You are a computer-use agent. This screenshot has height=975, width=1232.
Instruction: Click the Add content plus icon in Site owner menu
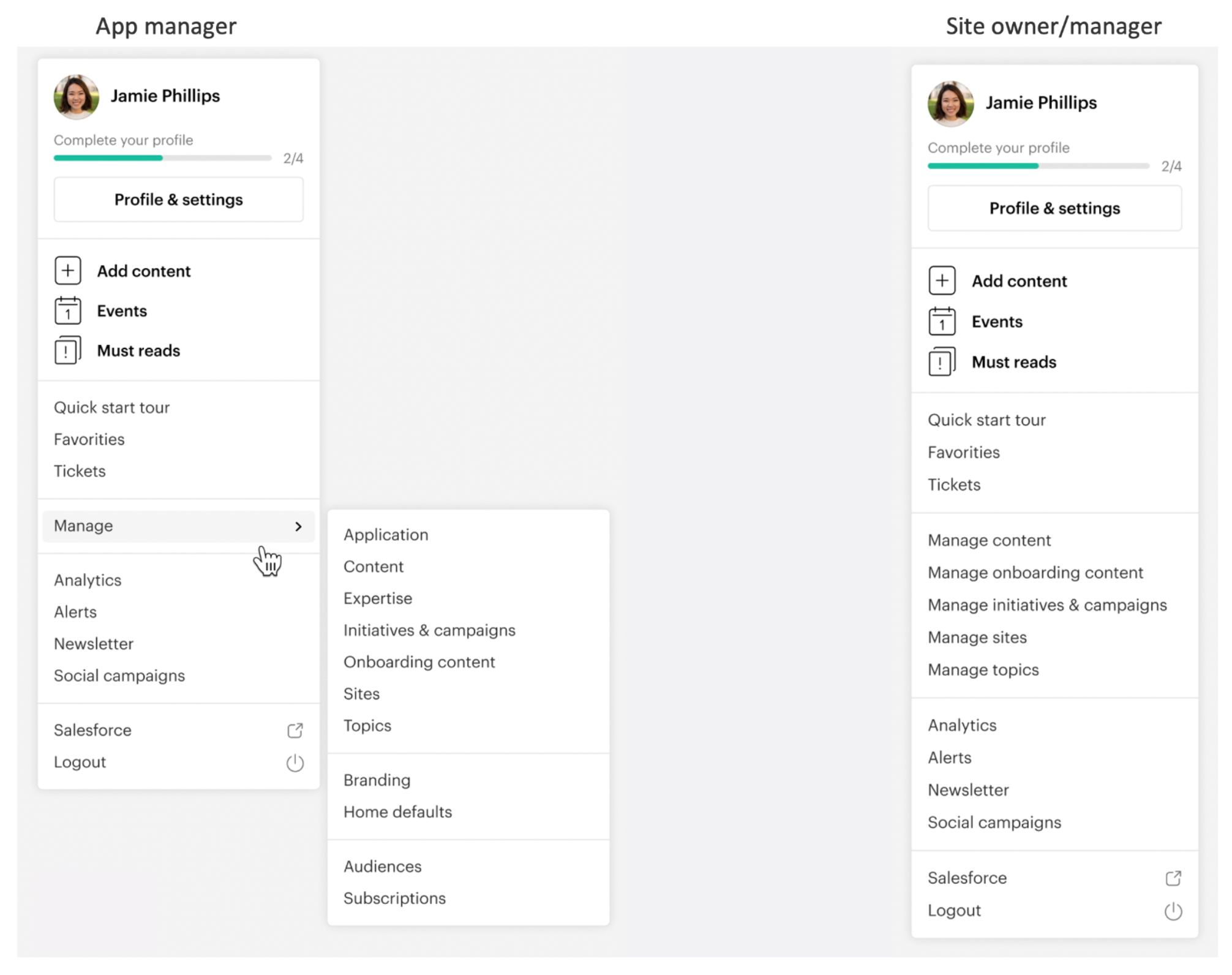[x=942, y=280]
